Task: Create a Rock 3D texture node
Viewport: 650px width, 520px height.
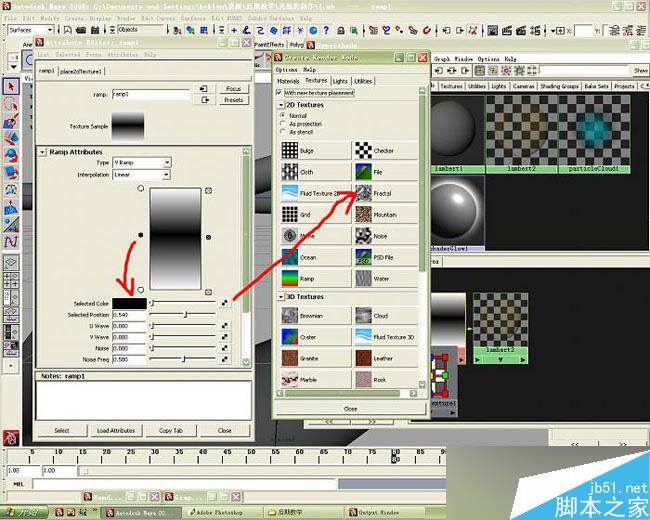Action: coord(386,379)
